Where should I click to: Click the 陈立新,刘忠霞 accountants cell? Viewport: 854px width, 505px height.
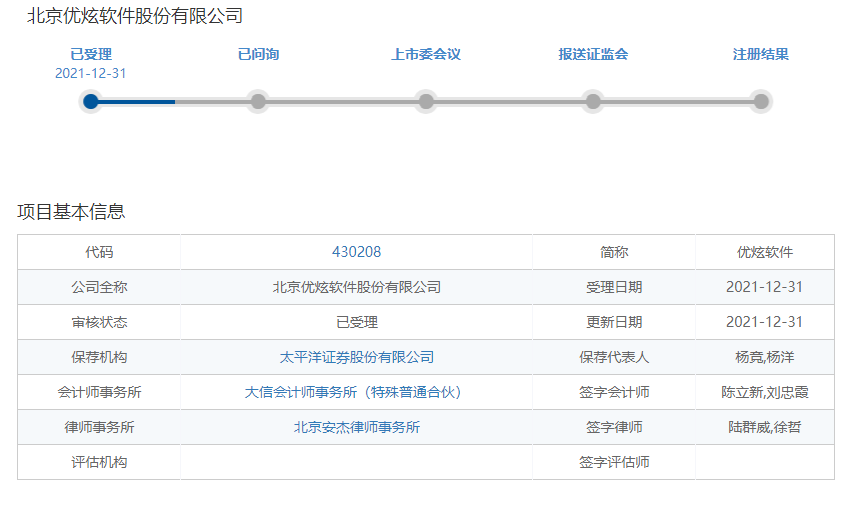(765, 392)
